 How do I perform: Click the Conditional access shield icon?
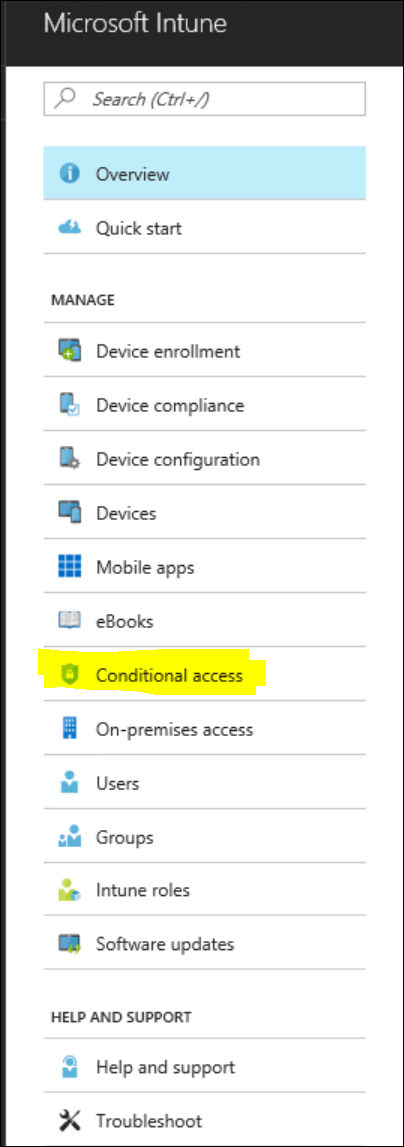point(70,675)
